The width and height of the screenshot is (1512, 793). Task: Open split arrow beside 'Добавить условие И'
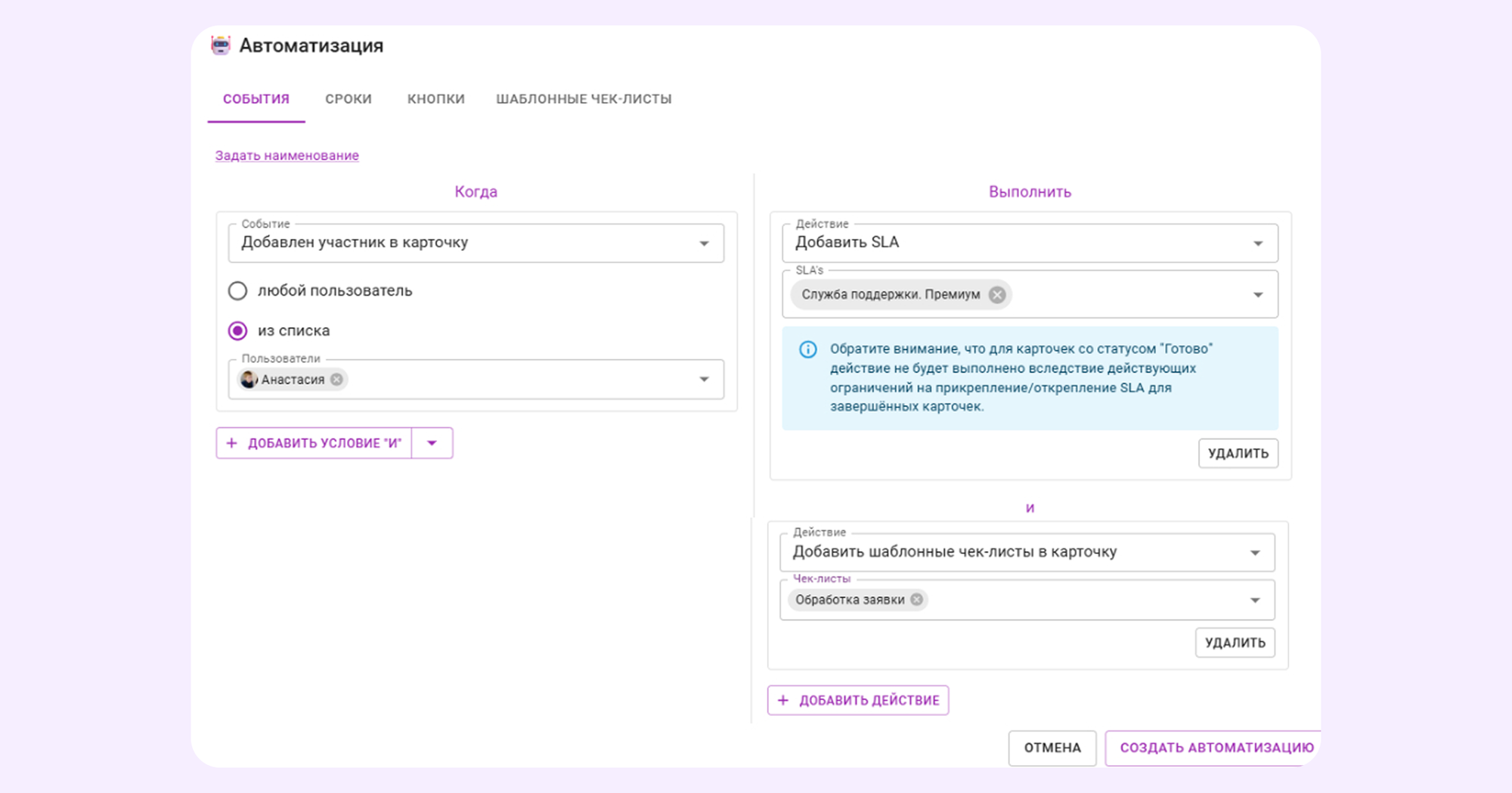coord(432,443)
